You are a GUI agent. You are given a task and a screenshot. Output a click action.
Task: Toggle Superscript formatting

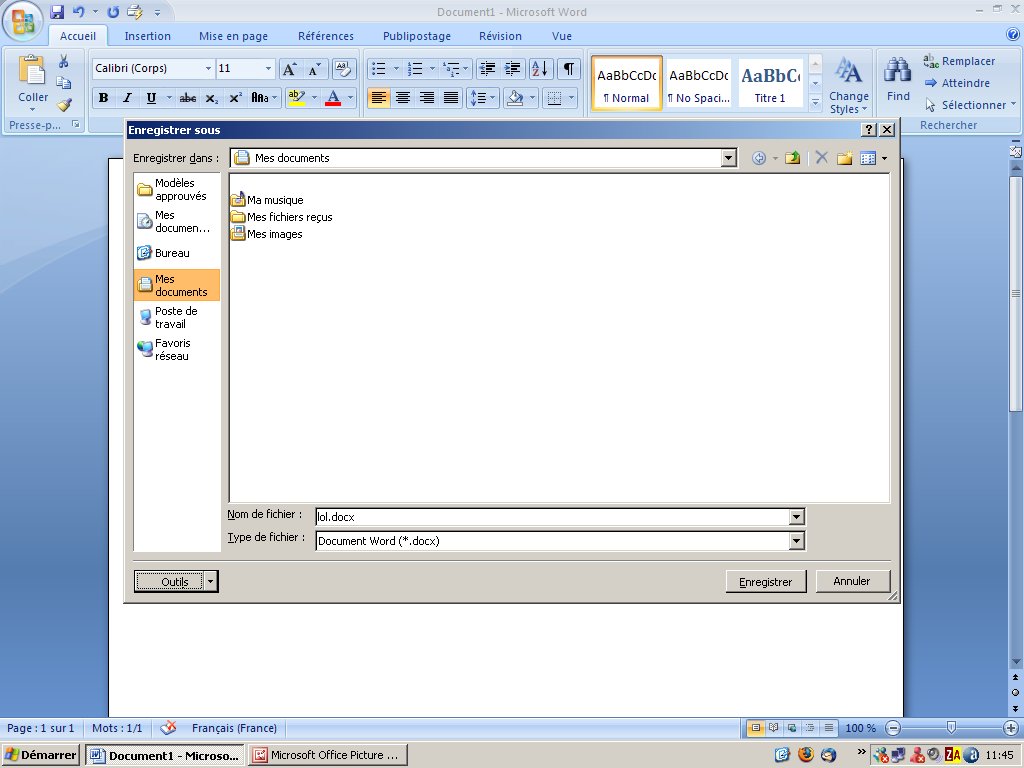point(235,98)
